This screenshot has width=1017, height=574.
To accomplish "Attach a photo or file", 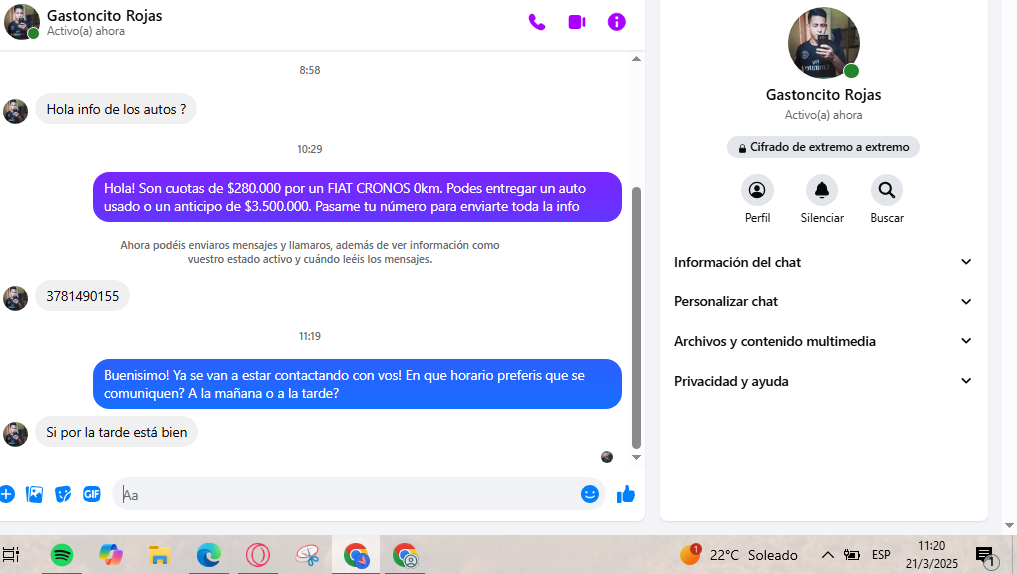I will 35,494.
